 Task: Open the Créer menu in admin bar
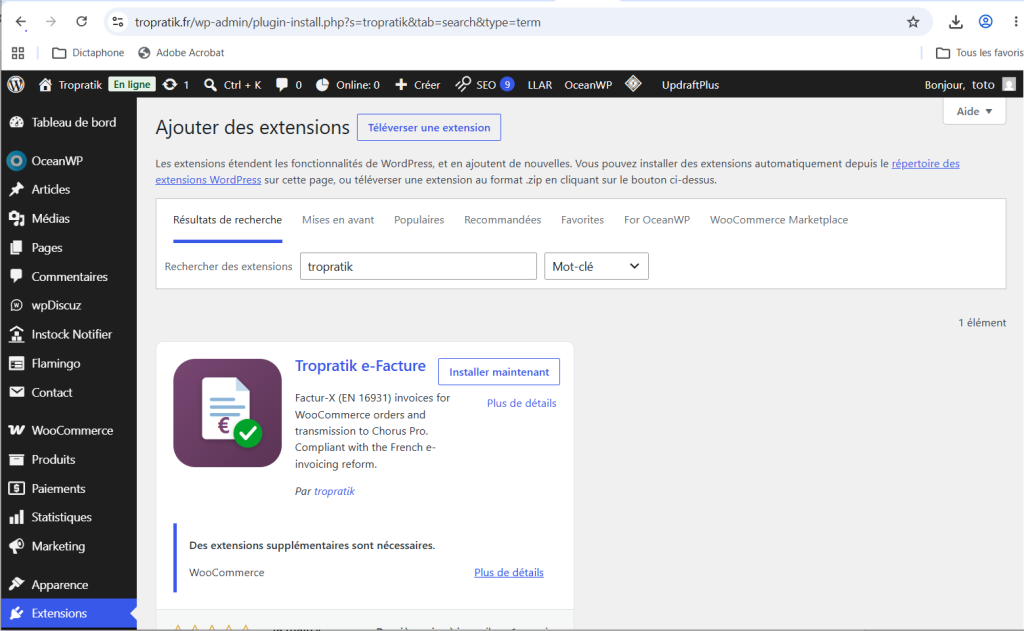coord(418,85)
